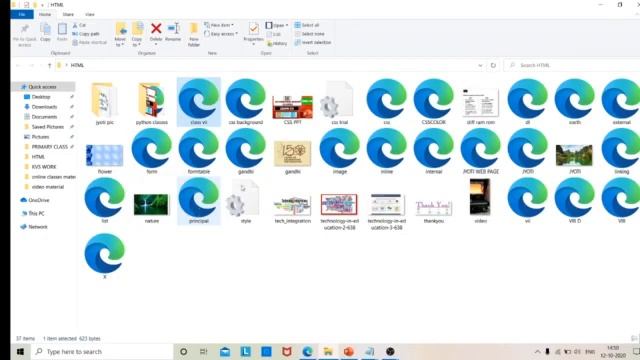The width and height of the screenshot is (640, 360).
Task: Open Network in navigation pane
Action: tap(38, 227)
